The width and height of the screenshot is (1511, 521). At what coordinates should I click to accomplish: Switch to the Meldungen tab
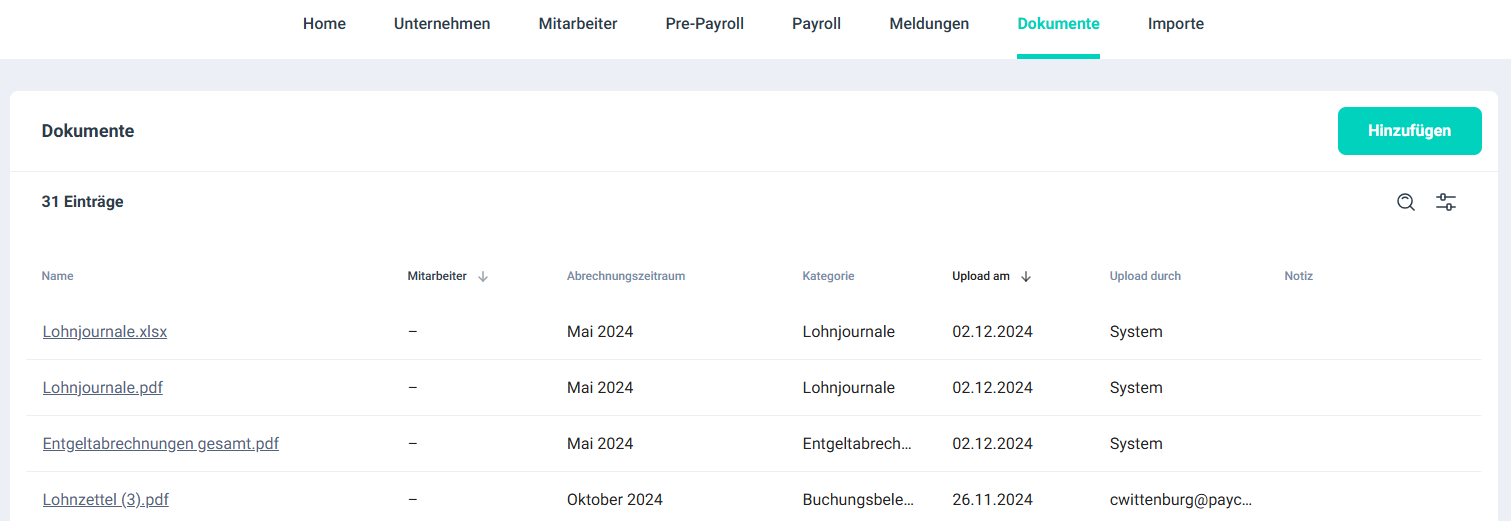929,24
